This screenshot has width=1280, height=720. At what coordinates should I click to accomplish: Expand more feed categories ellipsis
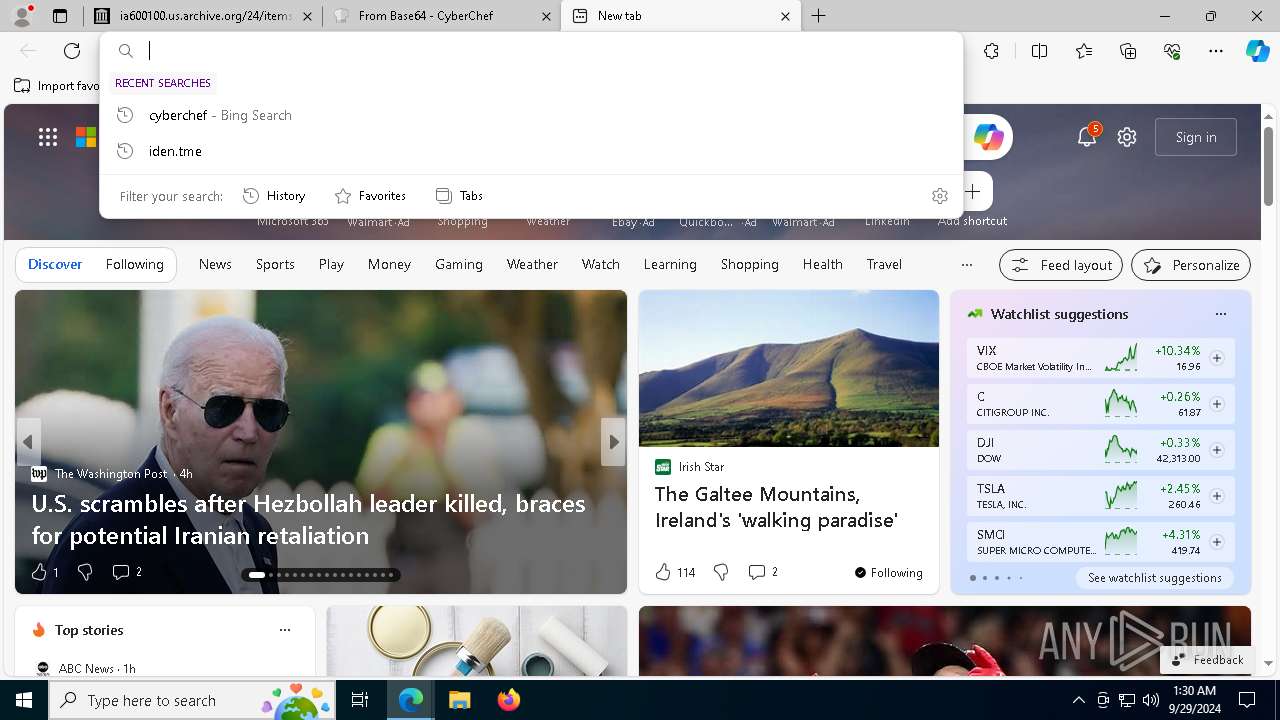coord(966,265)
